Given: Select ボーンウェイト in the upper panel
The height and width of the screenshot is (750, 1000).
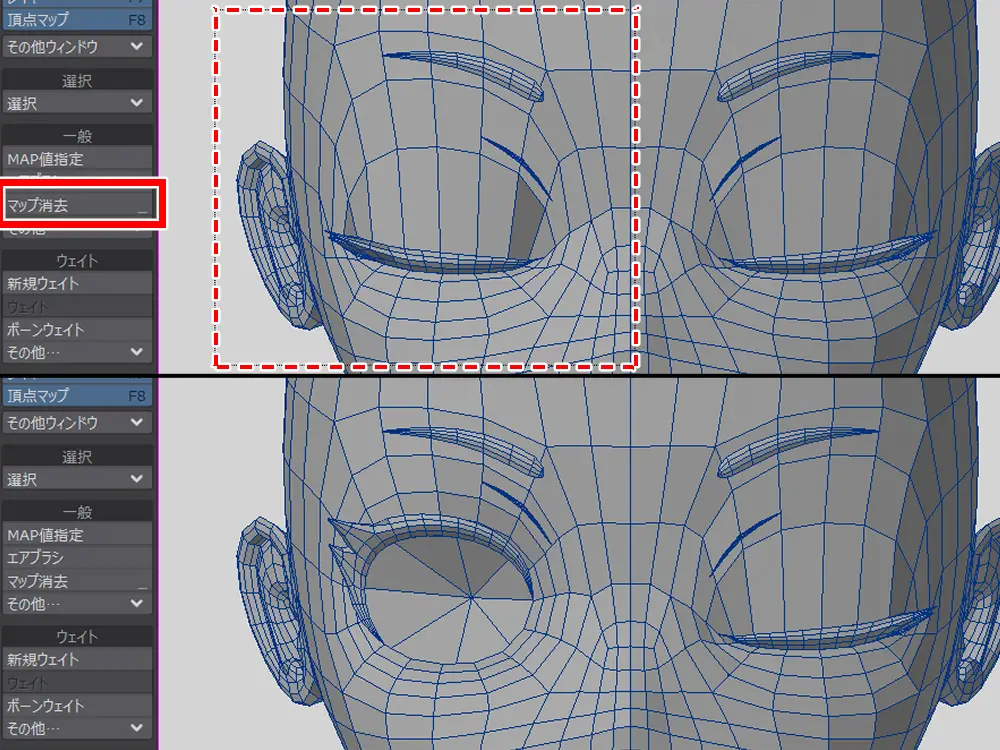Looking at the screenshot, I should (x=78, y=330).
